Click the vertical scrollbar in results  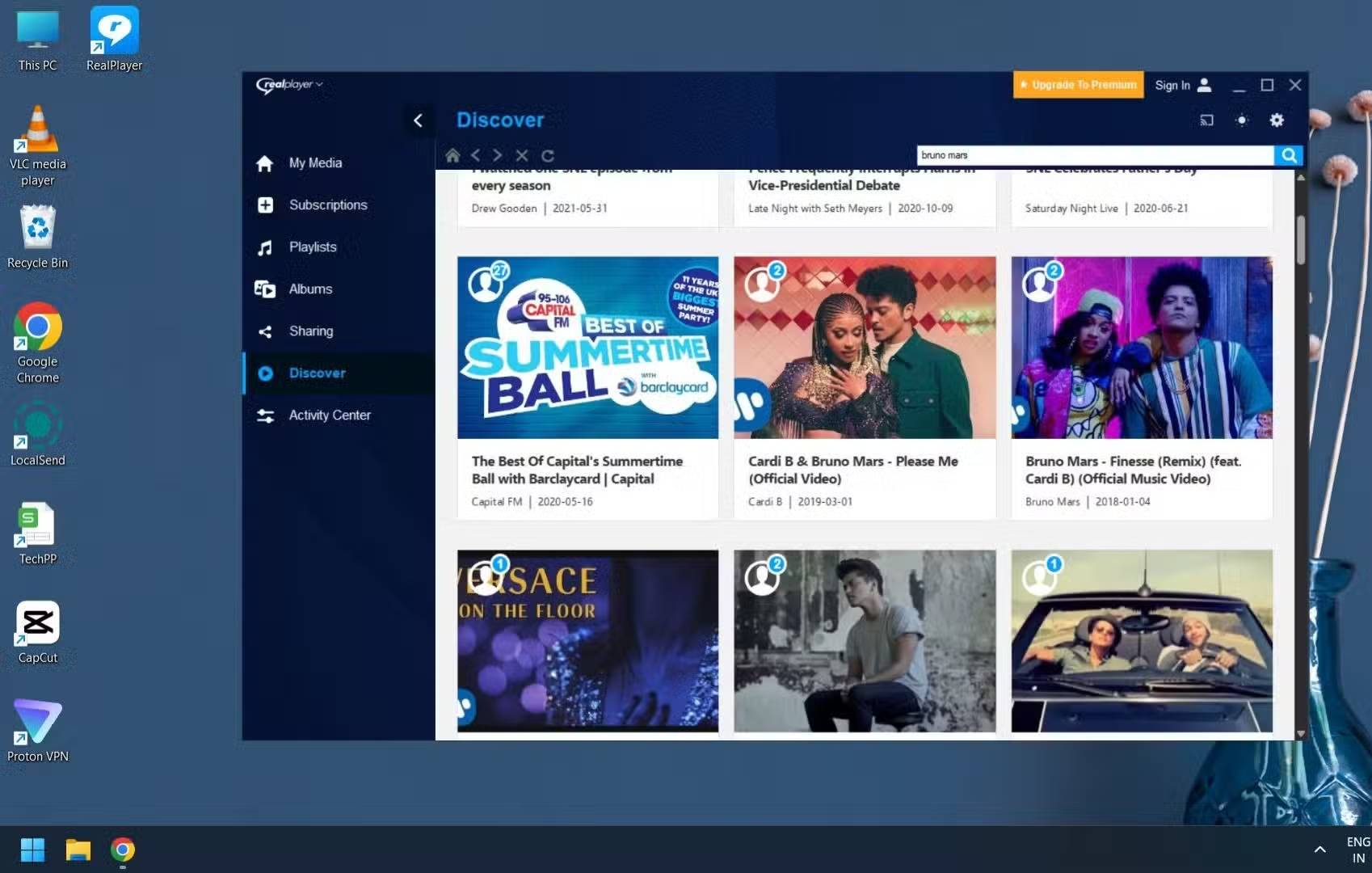(1300, 239)
